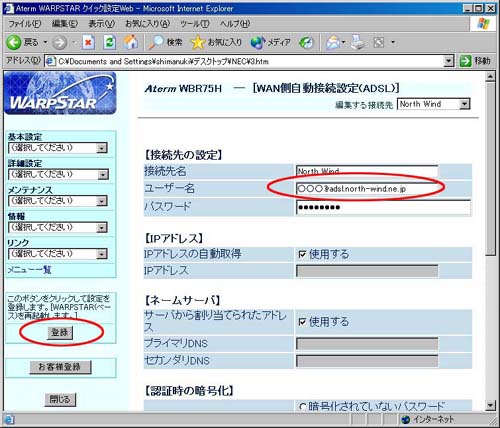Screen dimensions: 500x428
Task: Click the page icon in address bar
Action: point(50,61)
